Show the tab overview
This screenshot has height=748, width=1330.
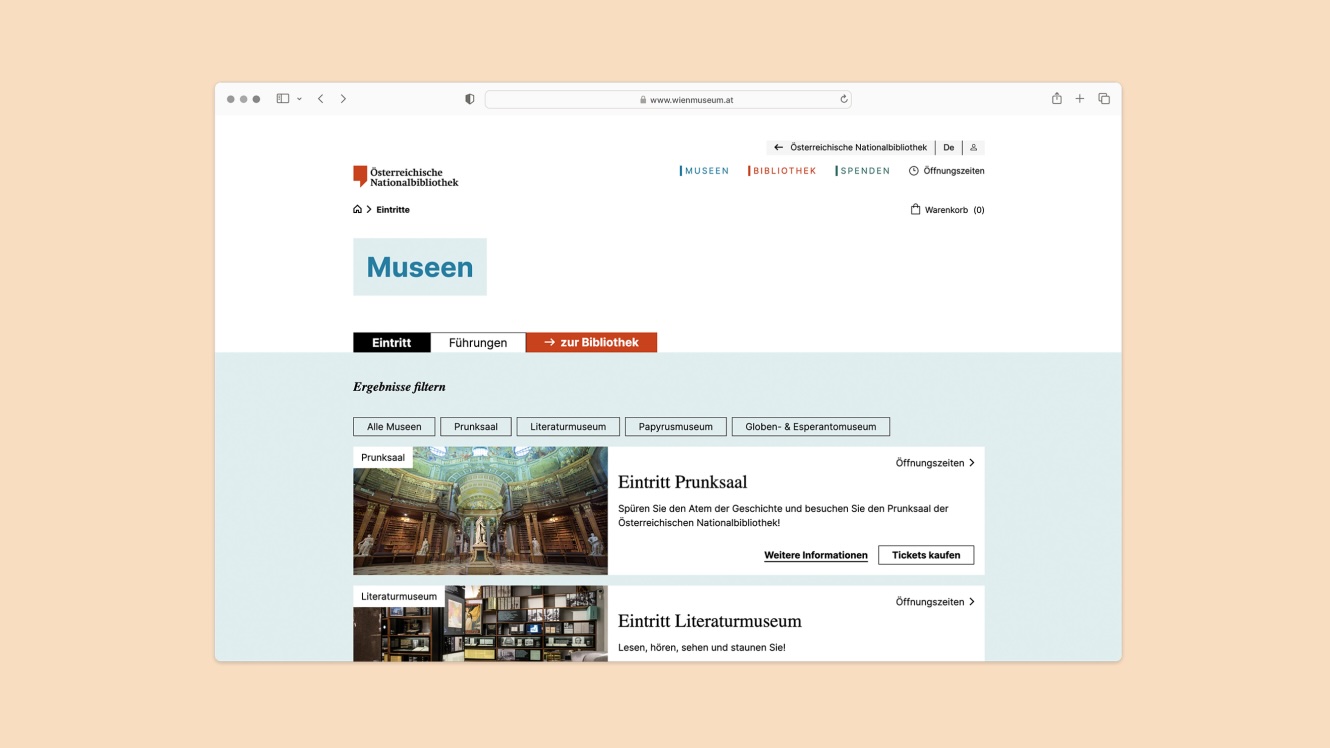click(1104, 99)
